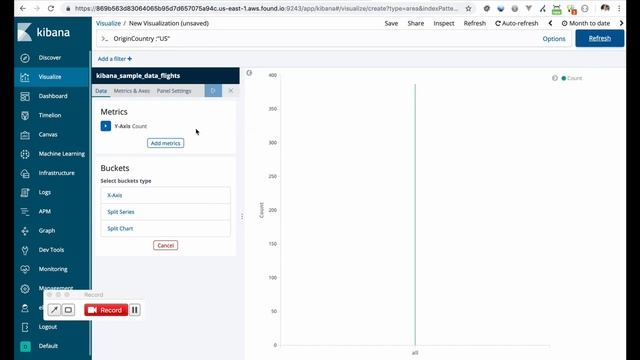Select the arrow annotation tool in Record window

[x=54, y=310]
